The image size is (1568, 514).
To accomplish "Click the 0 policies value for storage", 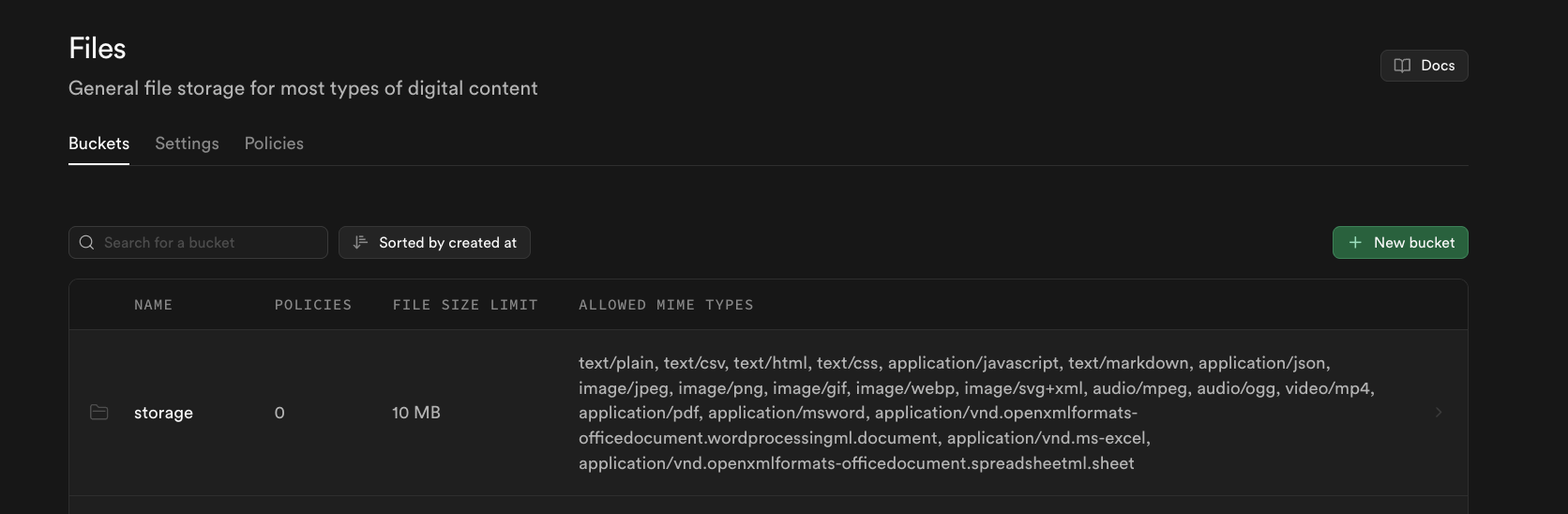I will pos(279,413).
